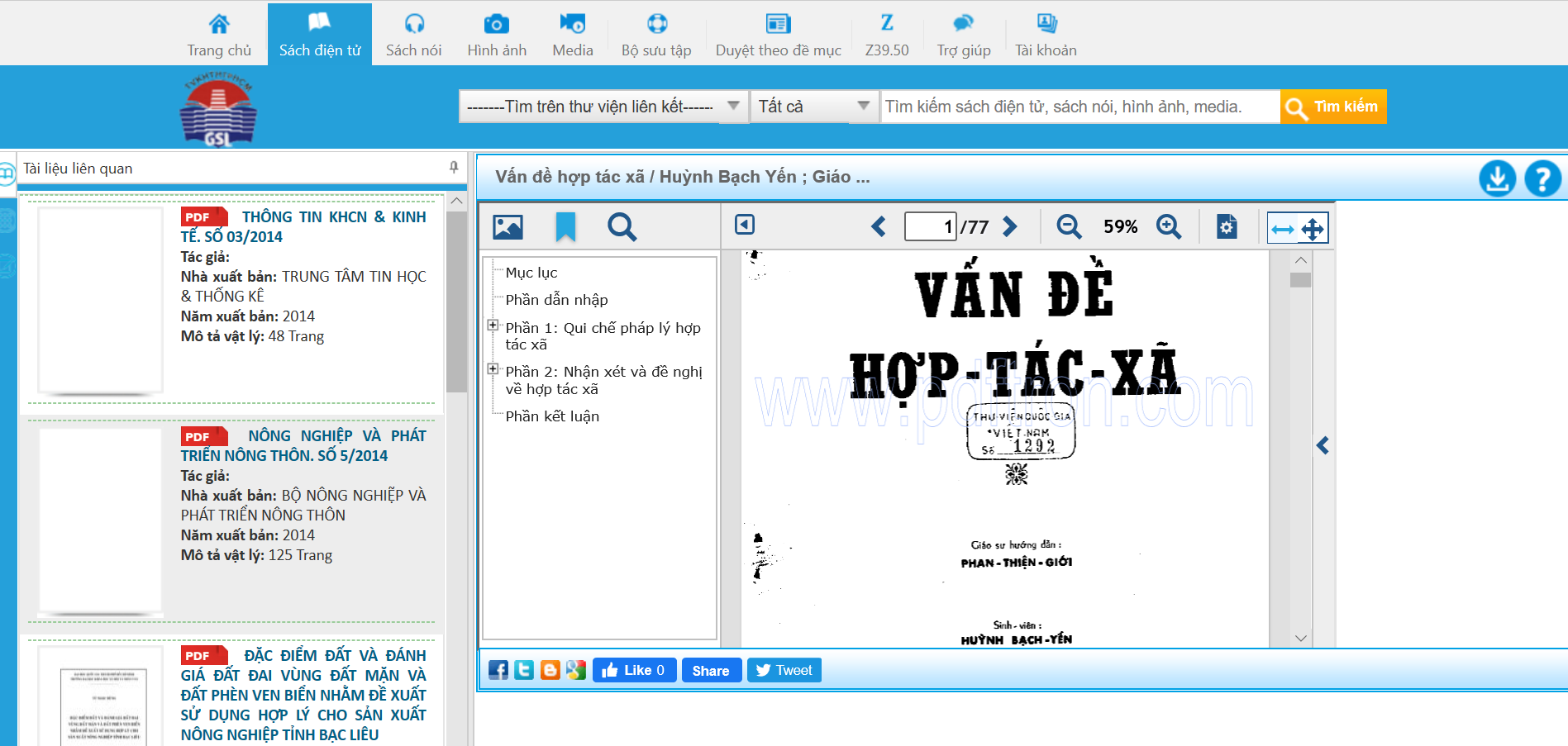This screenshot has height=746, width=1568.
Task: Share on Twitter square icon
Action: tap(524, 670)
